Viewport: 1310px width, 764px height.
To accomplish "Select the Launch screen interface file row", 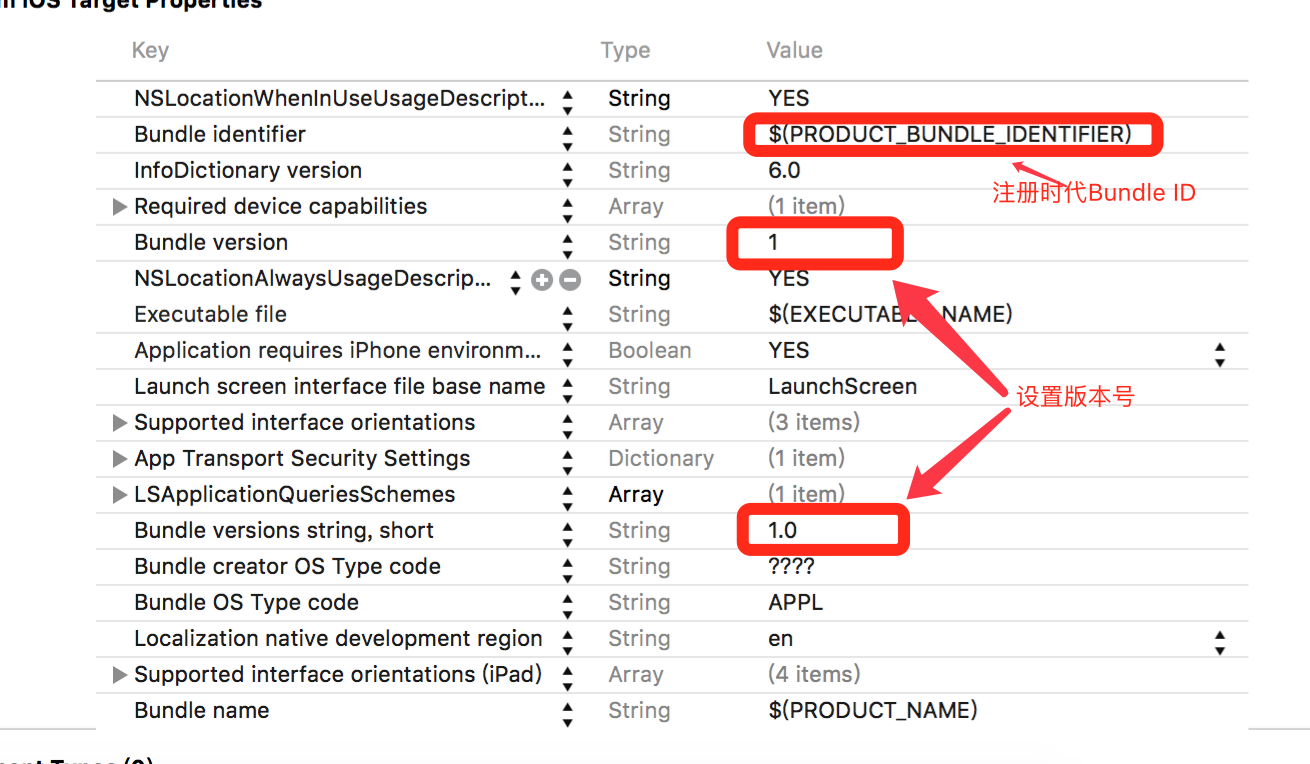I will point(340,387).
